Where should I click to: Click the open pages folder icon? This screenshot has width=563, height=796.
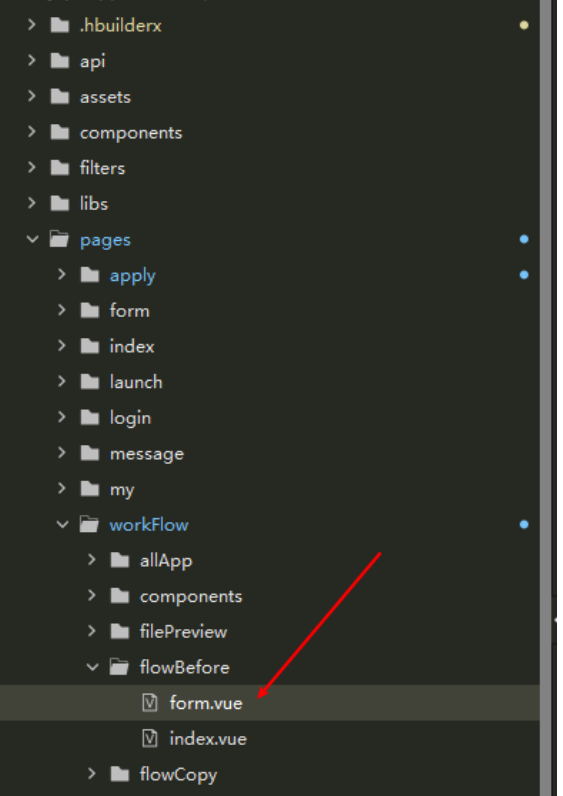pos(59,239)
